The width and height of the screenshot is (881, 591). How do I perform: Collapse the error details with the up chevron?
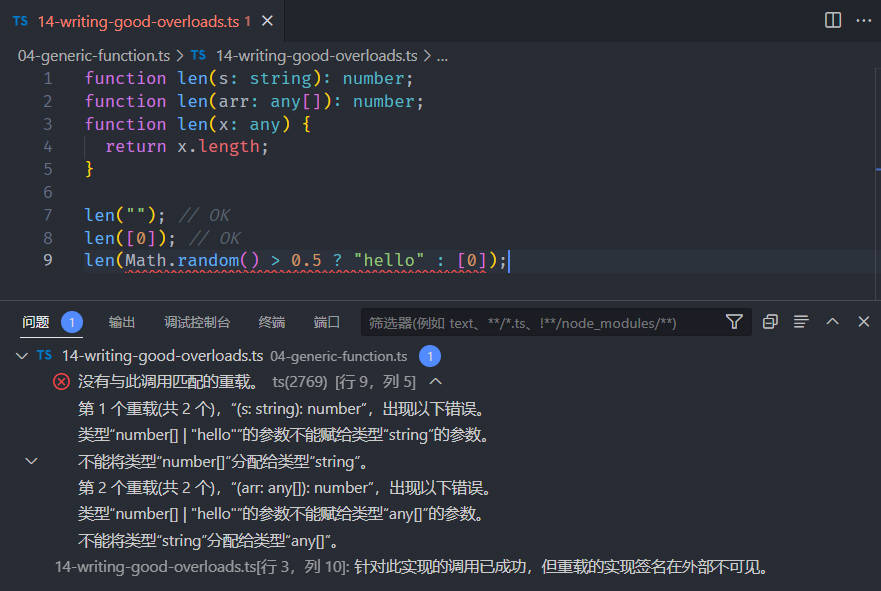coord(435,381)
